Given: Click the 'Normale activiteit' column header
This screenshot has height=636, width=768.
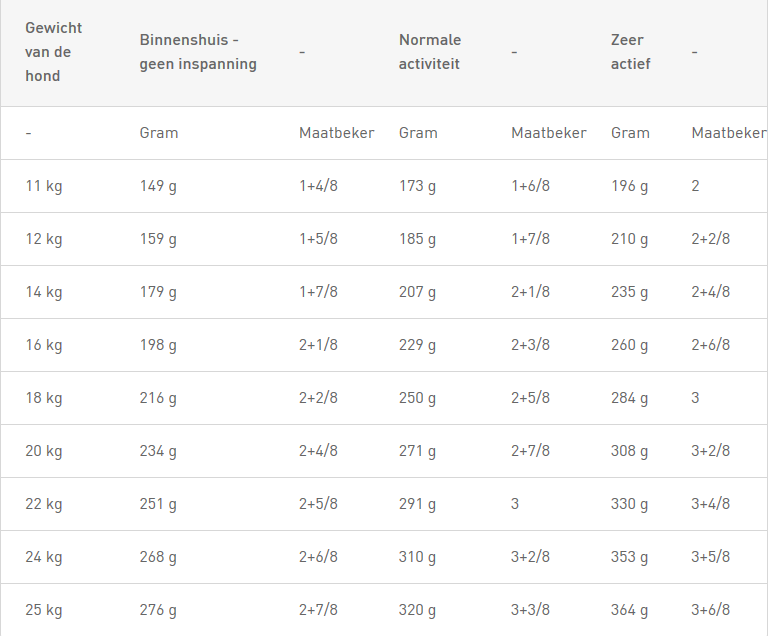Looking at the screenshot, I should click(x=430, y=52).
